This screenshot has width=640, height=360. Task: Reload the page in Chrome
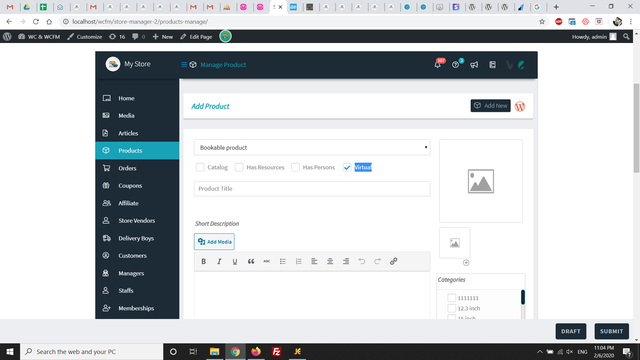[36, 22]
